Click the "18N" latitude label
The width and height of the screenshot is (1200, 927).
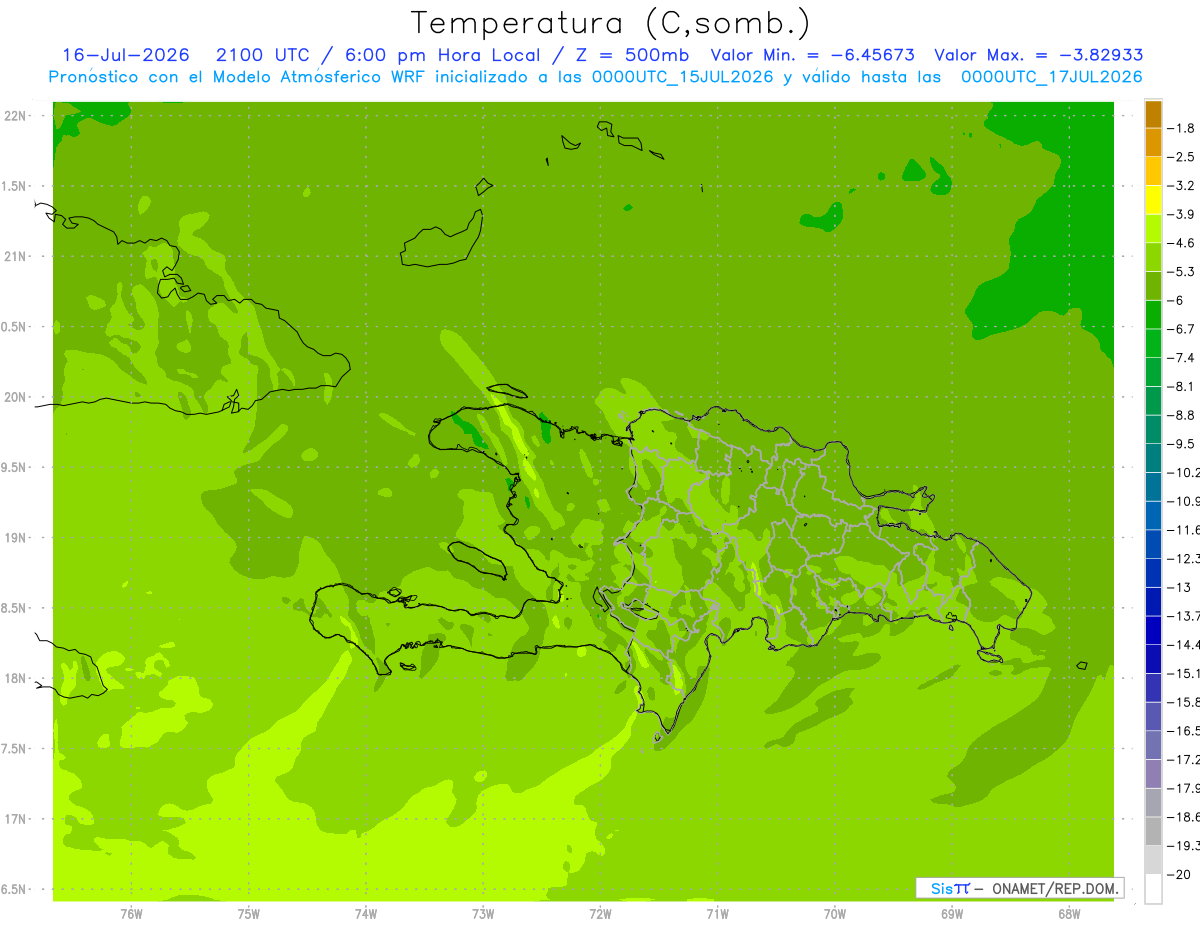click(16, 679)
